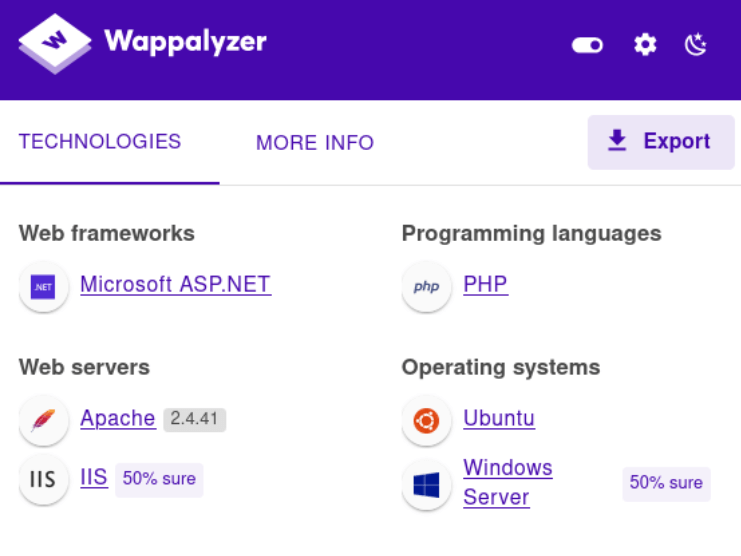The height and width of the screenshot is (556, 741).
Task: Open the Ubuntu link
Action: click(x=499, y=418)
